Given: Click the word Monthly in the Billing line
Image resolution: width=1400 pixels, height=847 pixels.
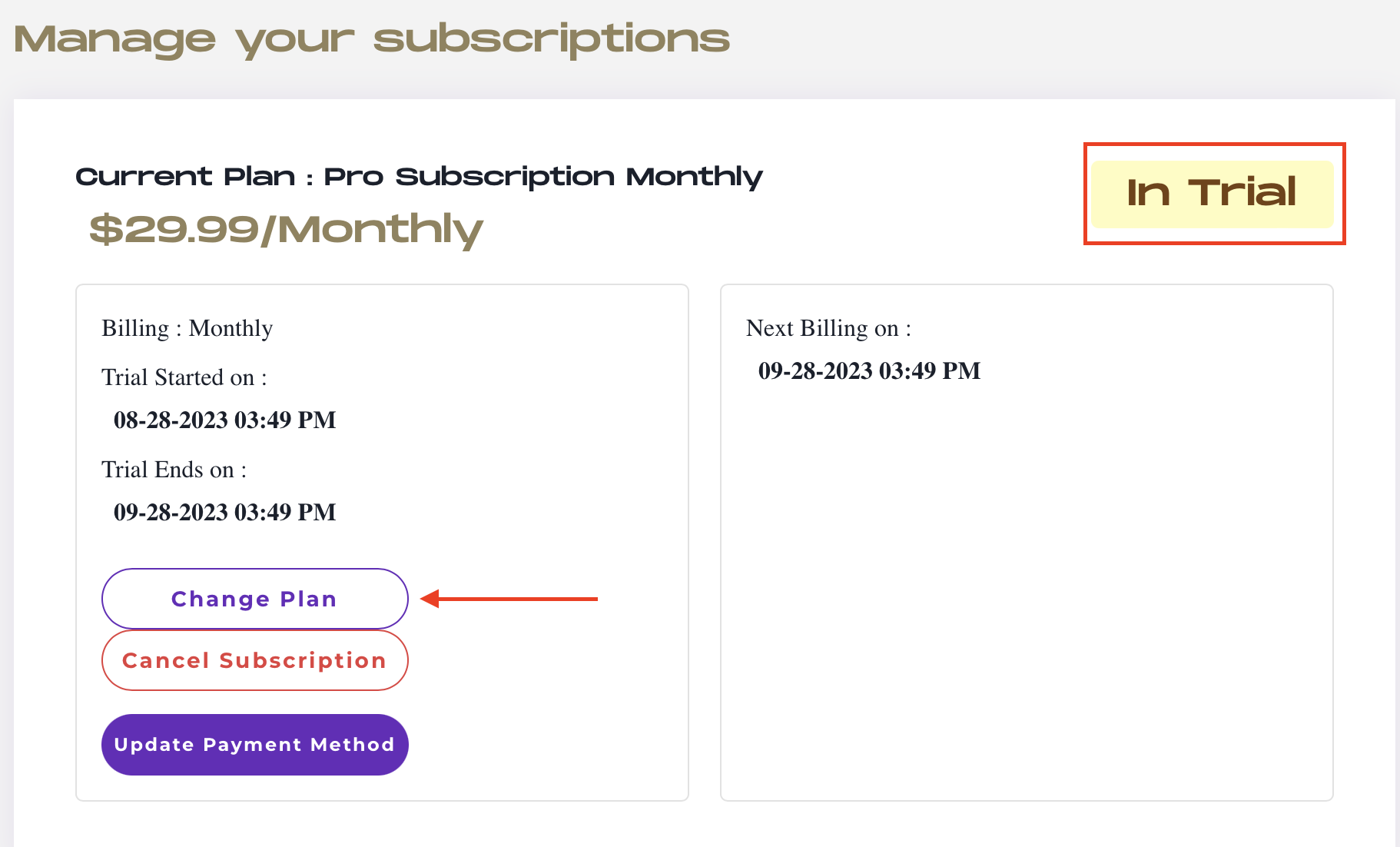Looking at the screenshot, I should [x=231, y=328].
